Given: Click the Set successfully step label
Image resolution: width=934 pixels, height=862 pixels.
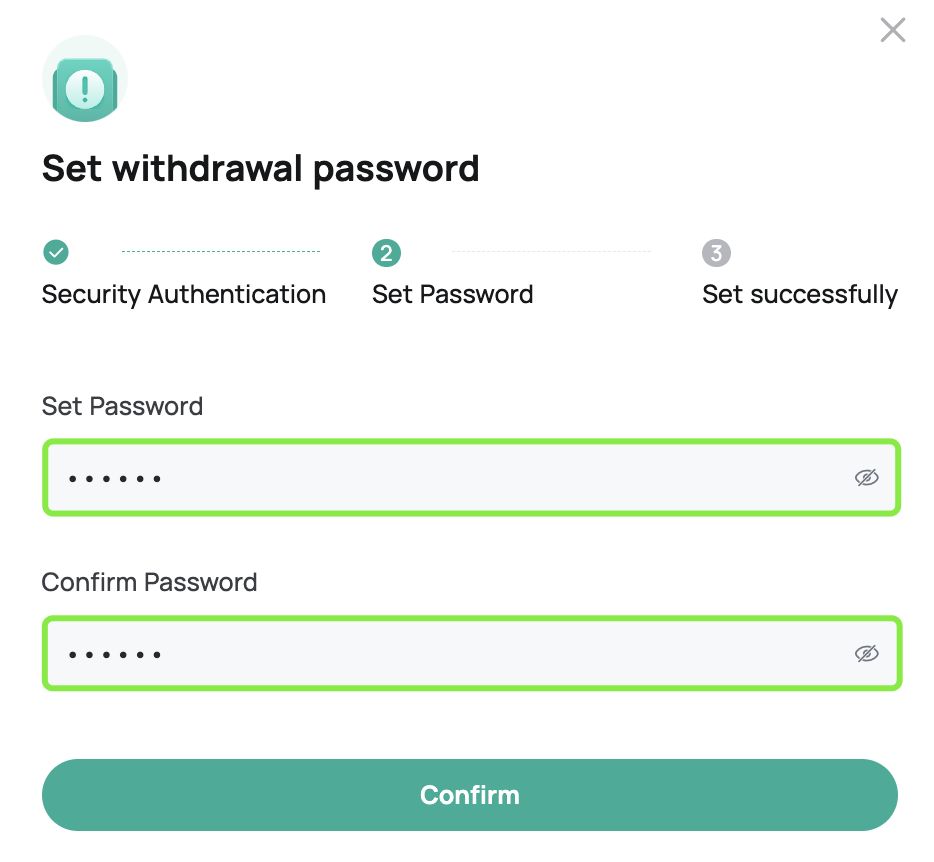Looking at the screenshot, I should click(x=800, y=294).
